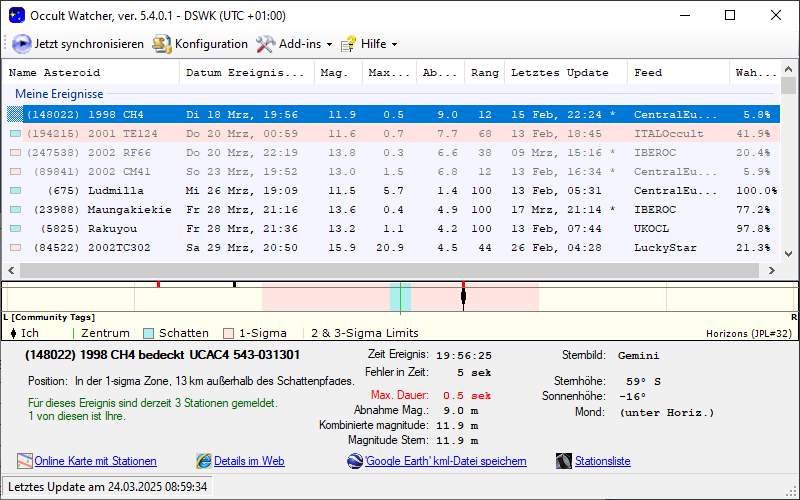Click the Internet Explorer icon beside Details im Web

(x=204, y=461)
